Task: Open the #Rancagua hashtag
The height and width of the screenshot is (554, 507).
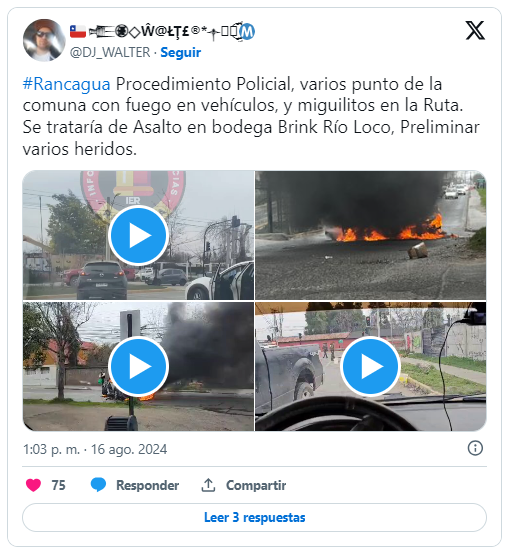Action: pyautogui.click(x=66, y=84)
